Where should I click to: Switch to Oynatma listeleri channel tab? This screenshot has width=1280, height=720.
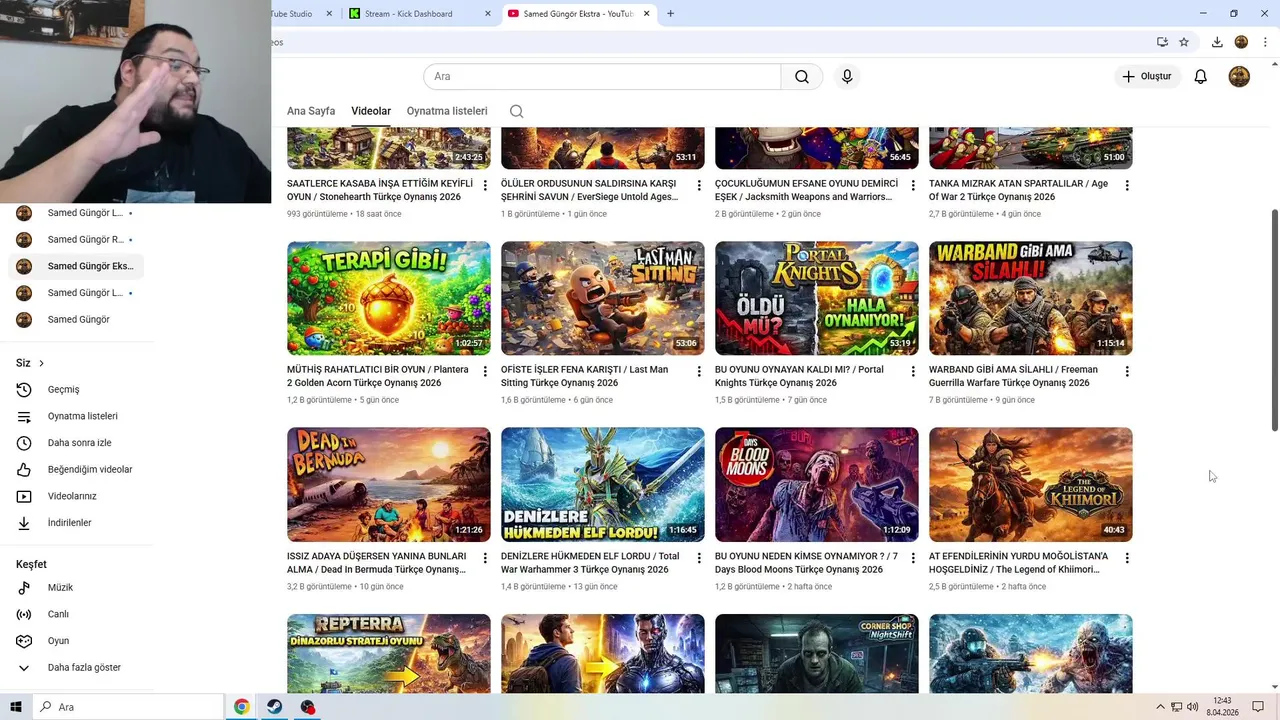pyautogui.click(x=447, y=111)
